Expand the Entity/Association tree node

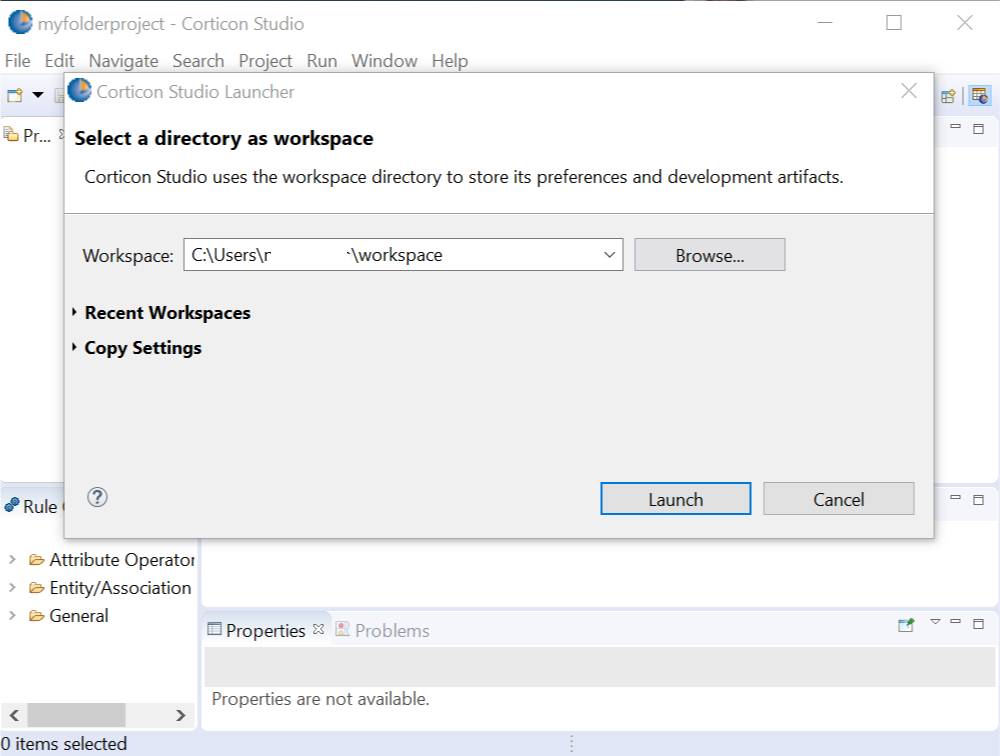point(12,588)
